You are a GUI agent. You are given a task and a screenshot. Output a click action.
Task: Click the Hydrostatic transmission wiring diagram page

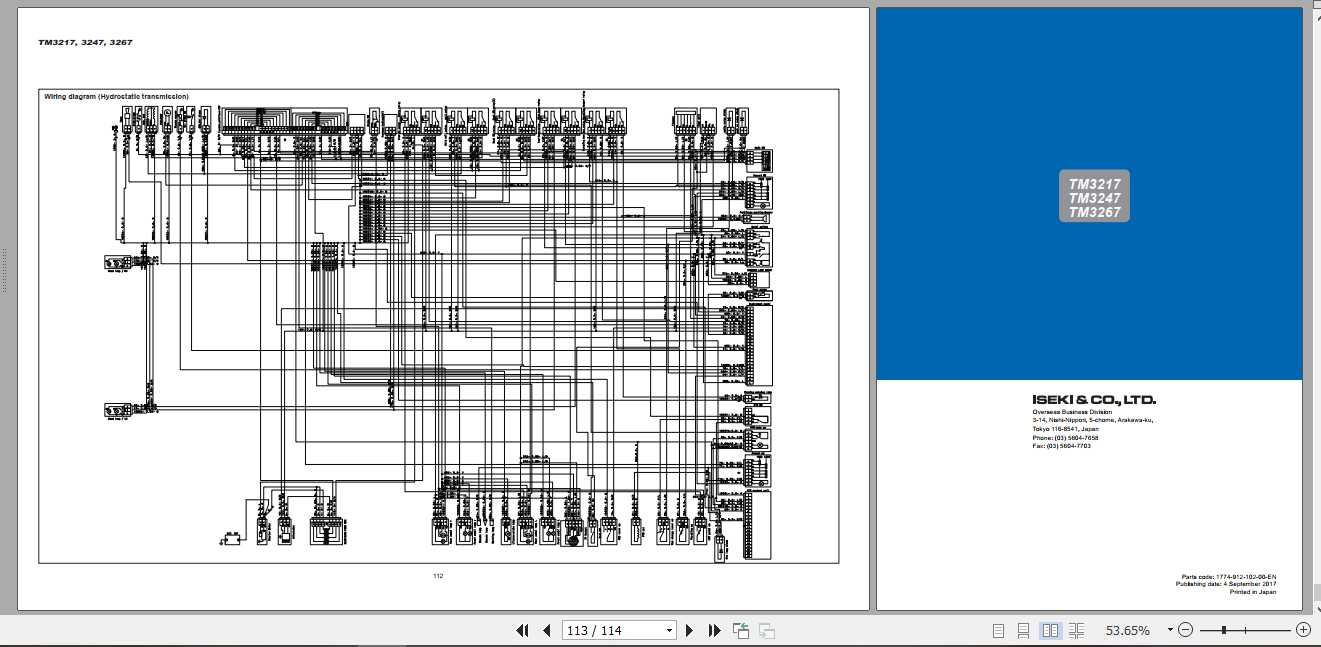(440, 320)
